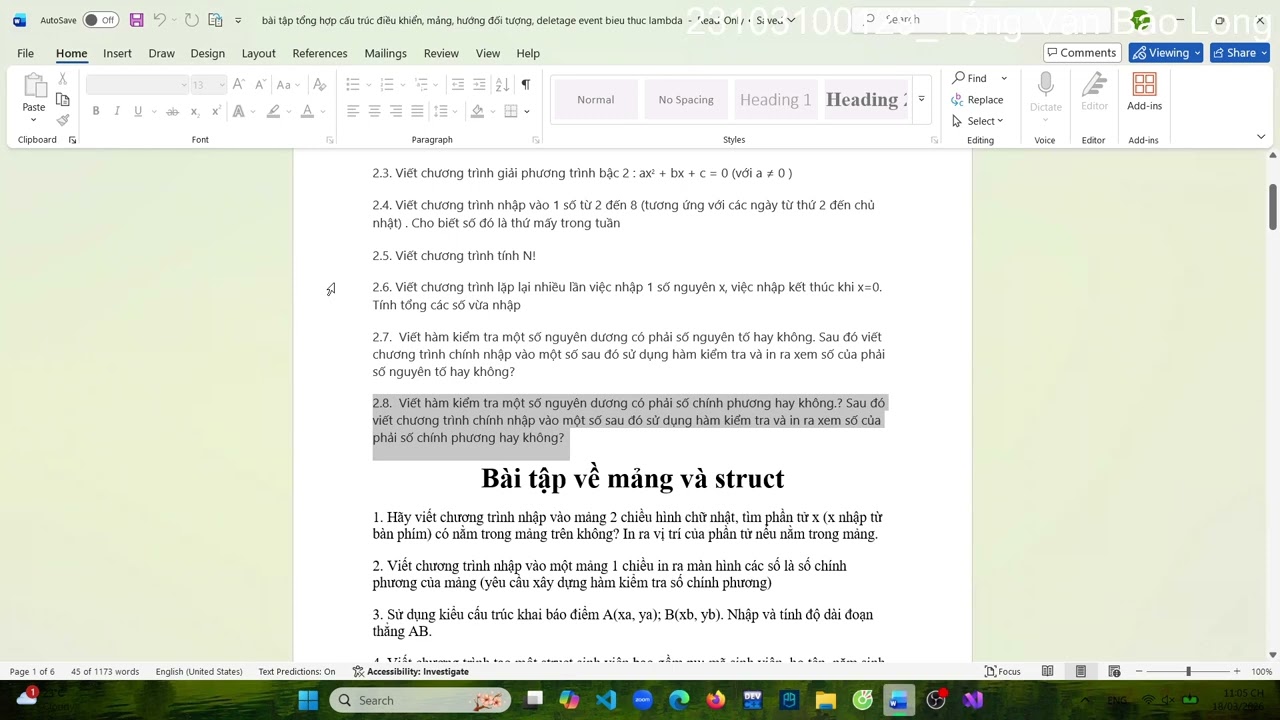1280x720 pixels.
Task: Click the Save icon in title bar
Action: pyautogui.click(x=137, y=20)
